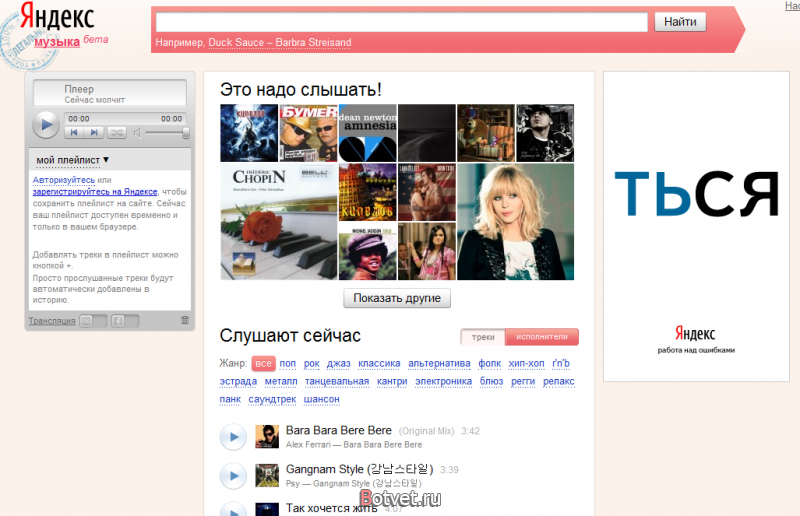Filter by genre 'панк'
Screen dimensions: 800x516
coord(230,399)
